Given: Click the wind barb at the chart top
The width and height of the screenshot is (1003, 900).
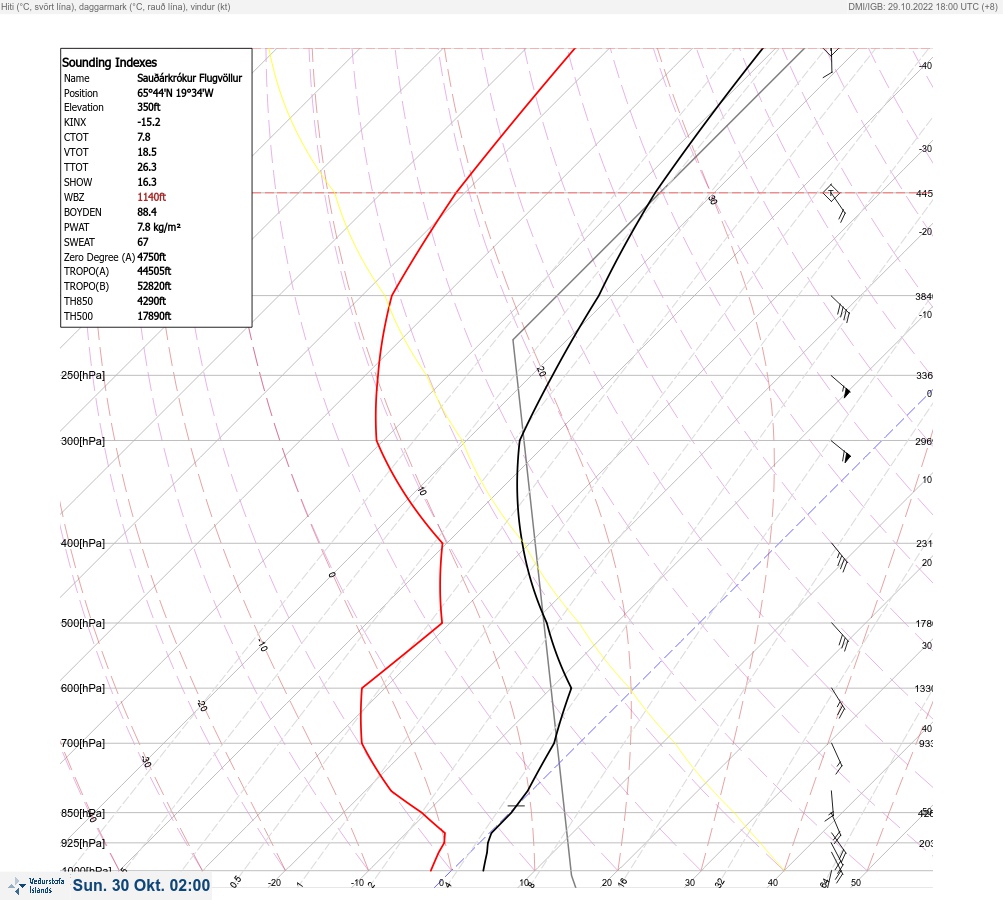Looking at the screenshot, I should point(830,62).
